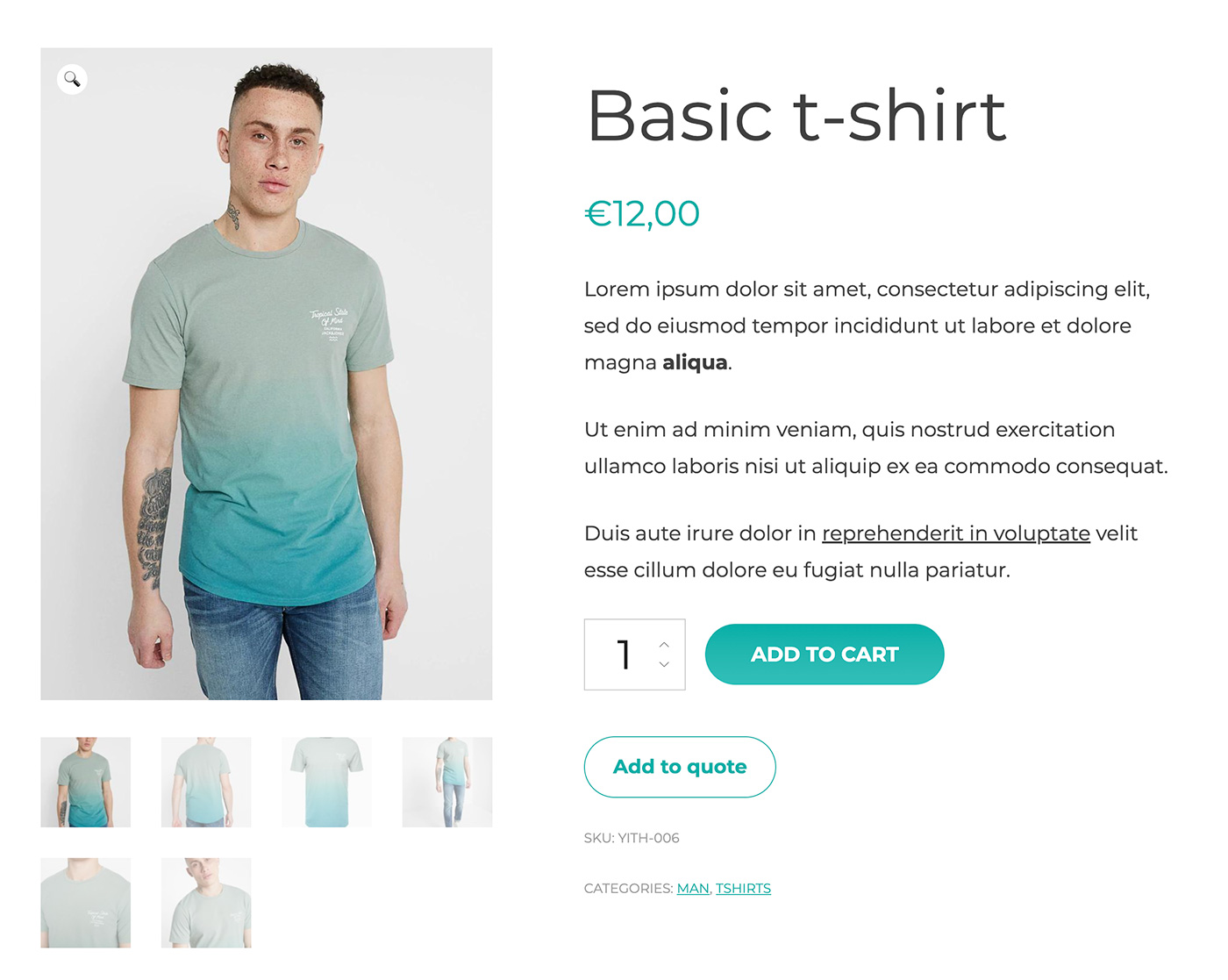Select the third thumbnail of shirt alone

pyautogui.click(x=326, y=782)
